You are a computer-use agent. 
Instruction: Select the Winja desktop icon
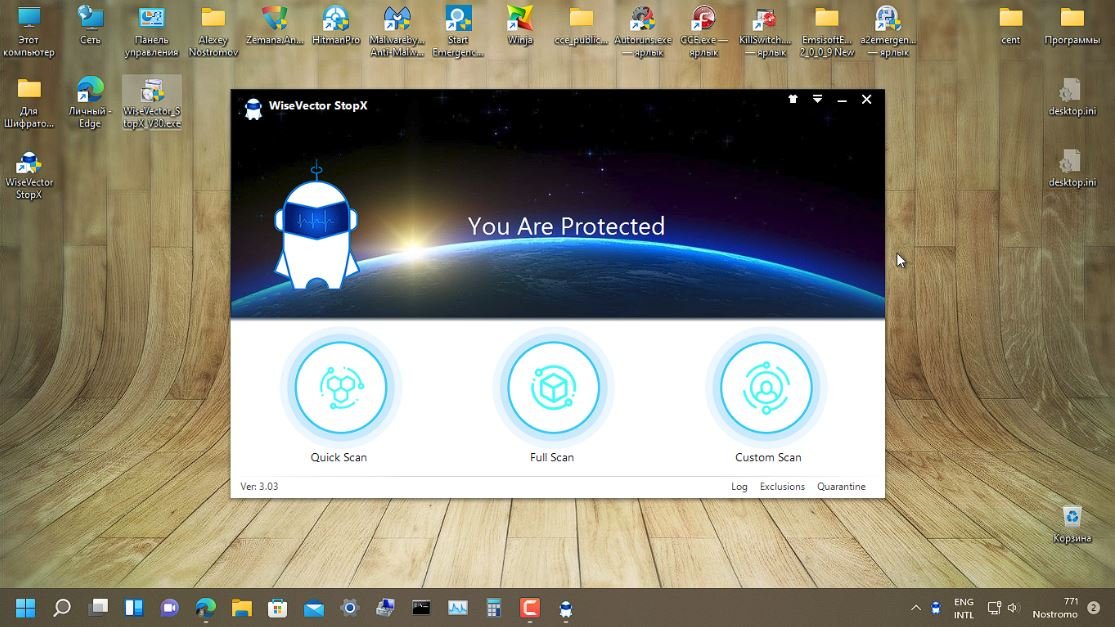click(520, 26)
